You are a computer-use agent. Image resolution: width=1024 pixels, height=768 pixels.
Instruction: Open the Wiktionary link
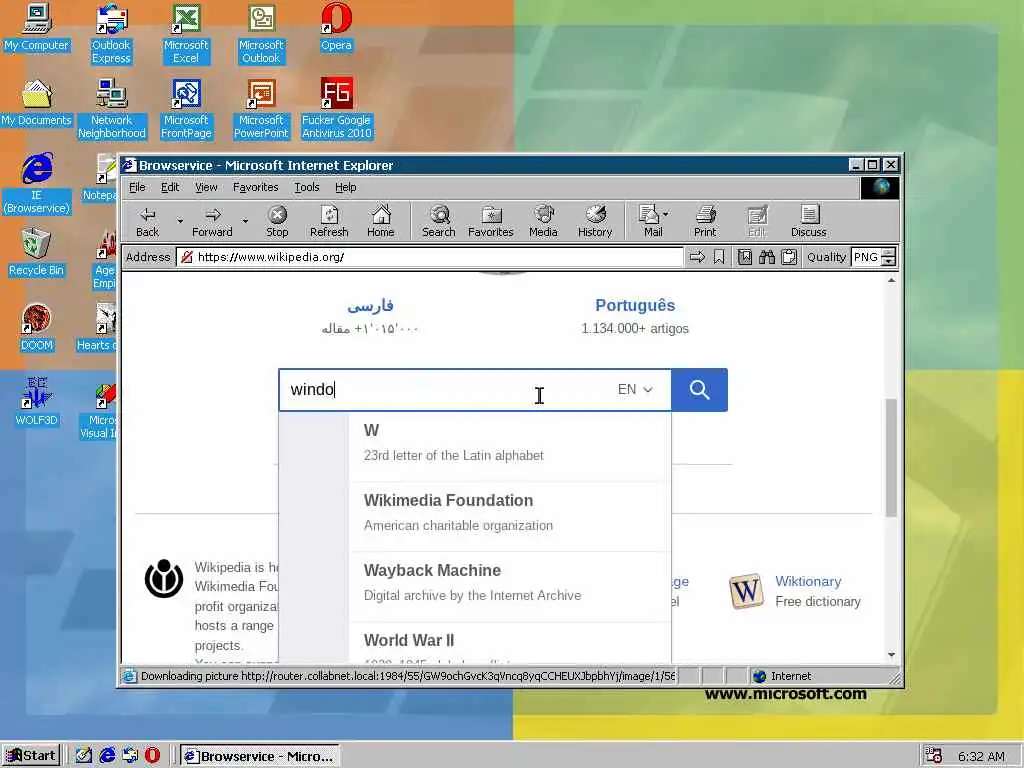[x=808, y=581]
